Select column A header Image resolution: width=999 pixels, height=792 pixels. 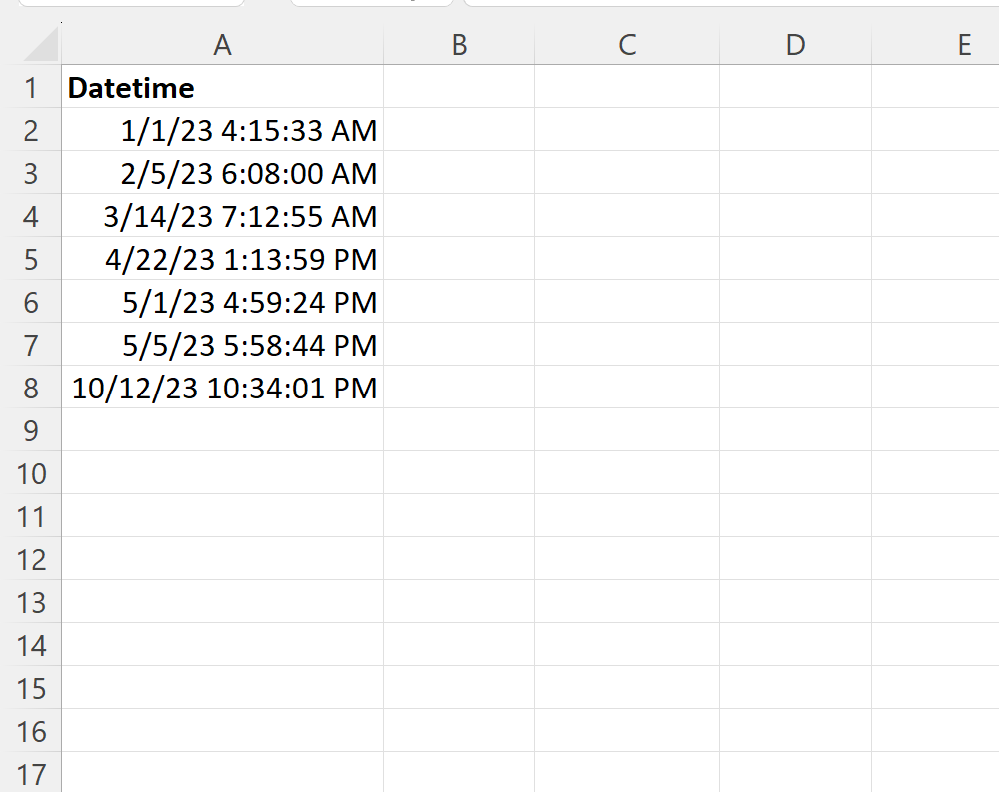point(222,45)
